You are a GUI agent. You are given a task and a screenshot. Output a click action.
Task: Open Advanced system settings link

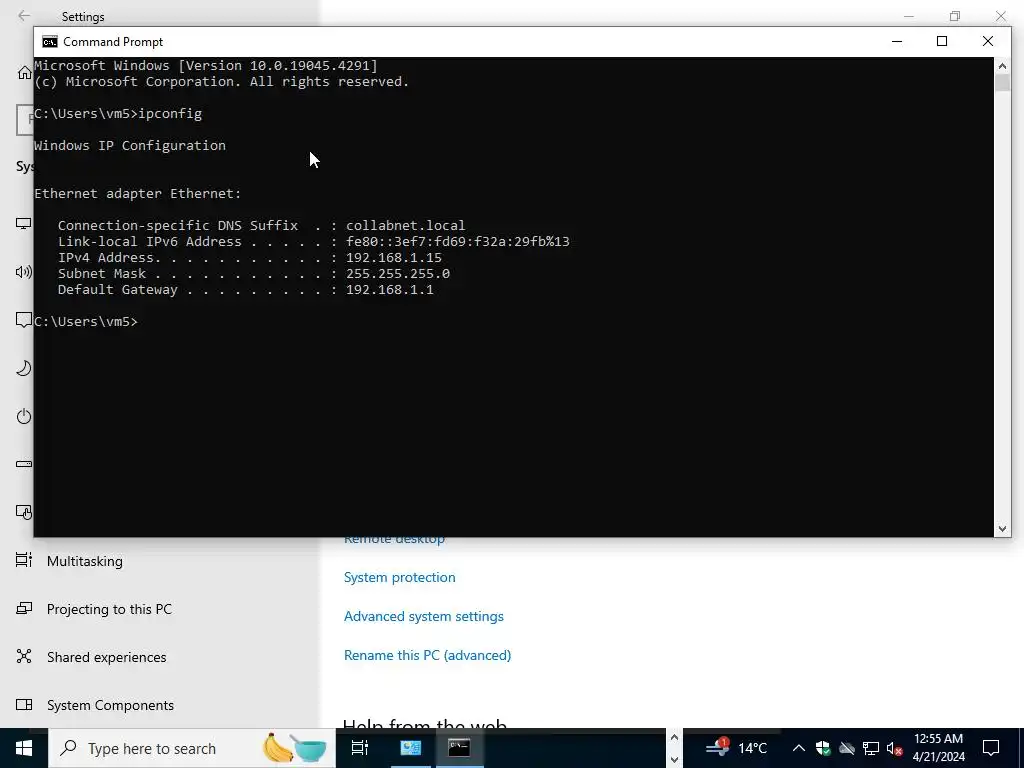pyautogui.click(x=424, y=616)
